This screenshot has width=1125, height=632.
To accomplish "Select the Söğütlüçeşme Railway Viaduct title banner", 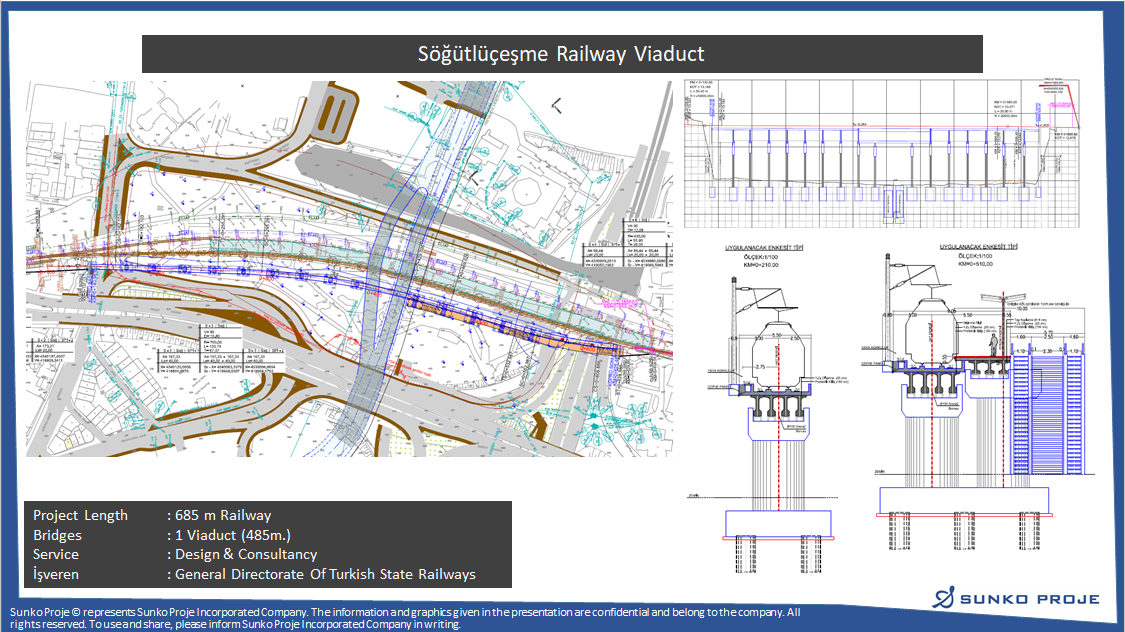I will [562, 54].
